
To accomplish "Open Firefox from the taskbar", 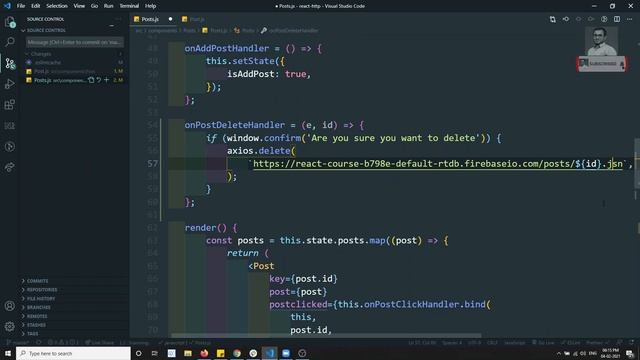I will pos(204,353).
